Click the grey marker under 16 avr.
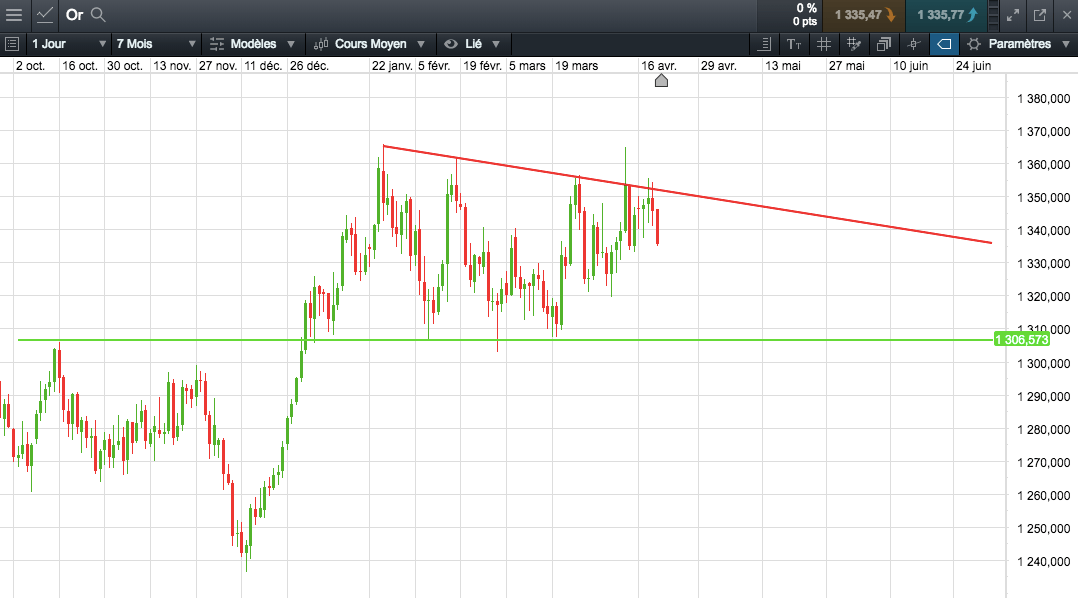Image resolution: width=1078 pixels, height=598 pixels. tap(661, 81)
